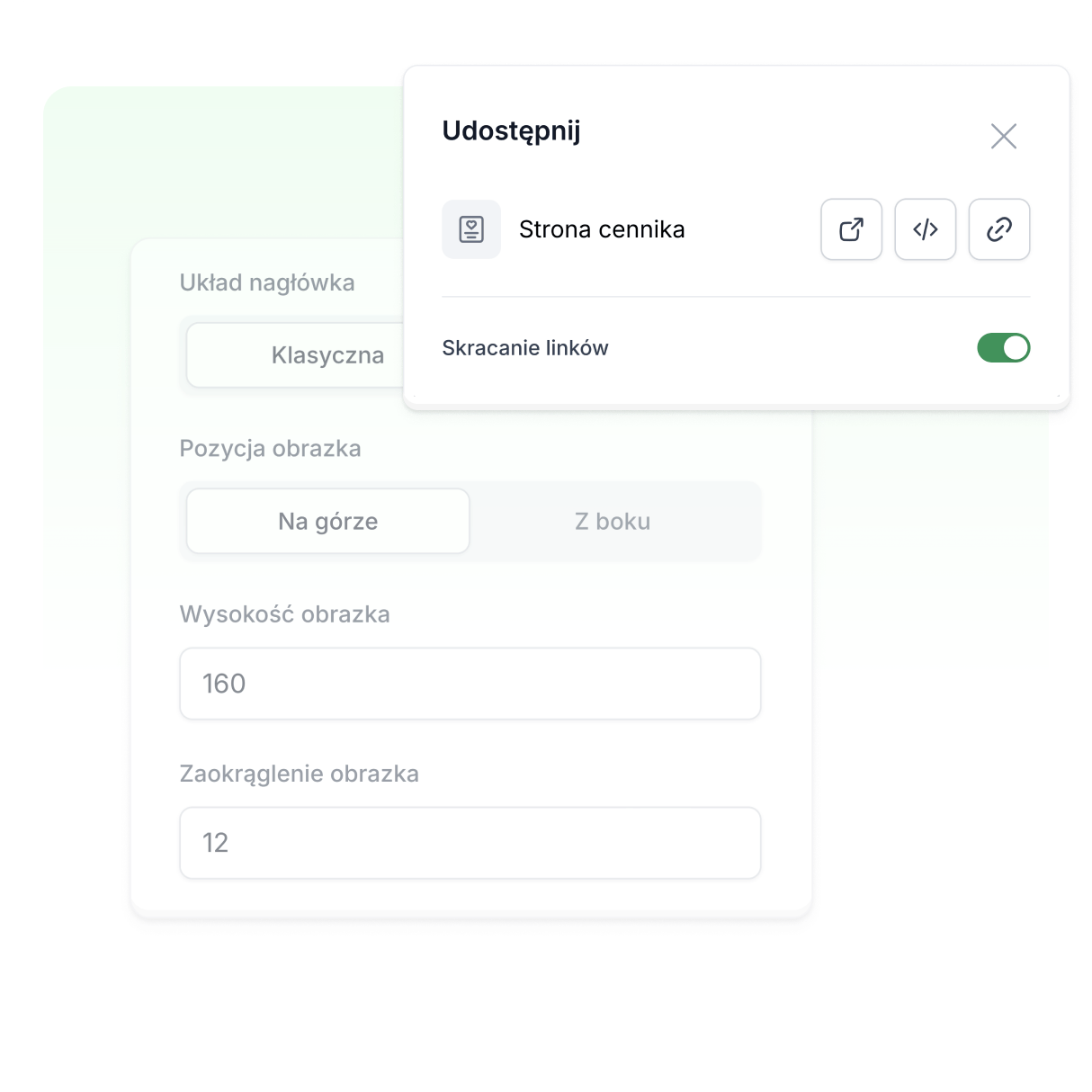Image resolution: width=1092 pixels, height=1092 pixels.
Task: Click the embed code icon
Action: [925, 229]
